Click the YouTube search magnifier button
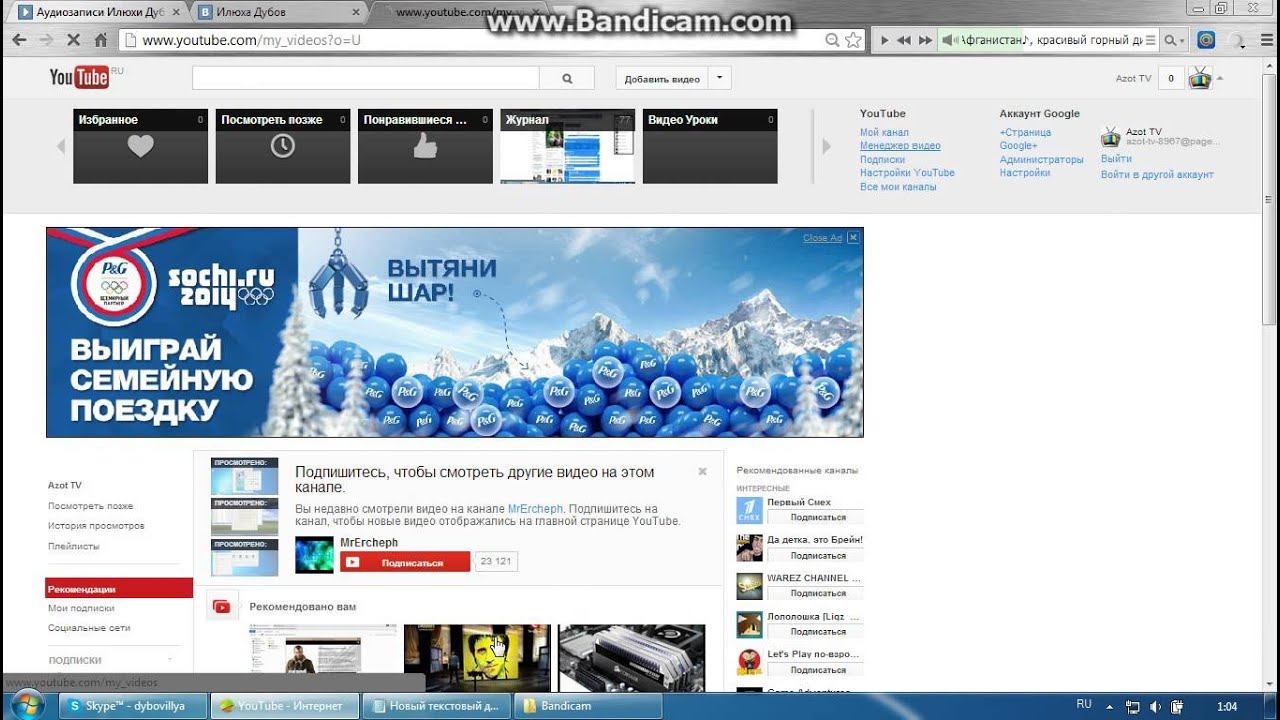Screen dimensions: 1280x720 (x=567, y=78)
